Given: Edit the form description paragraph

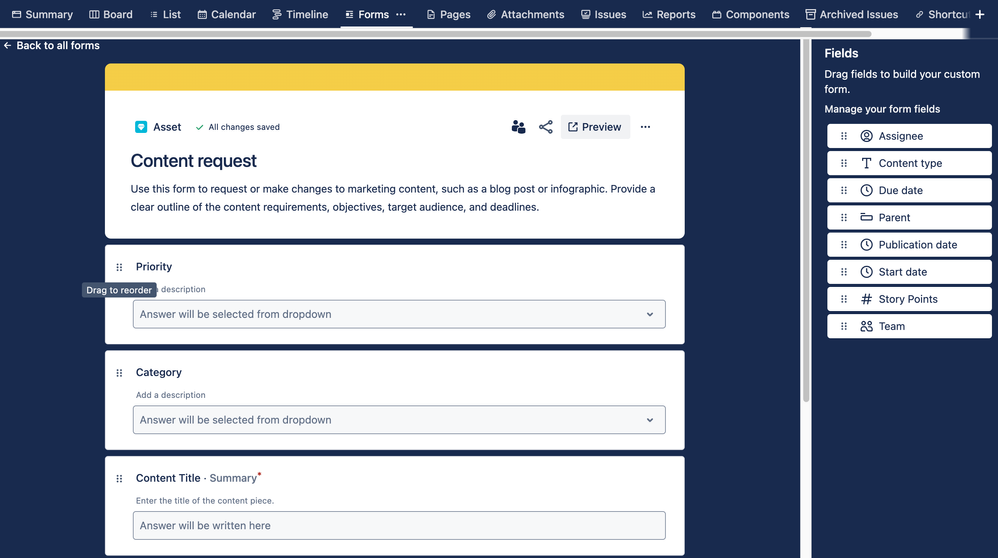Looking at the screenshot, I should tap(393, 198).
